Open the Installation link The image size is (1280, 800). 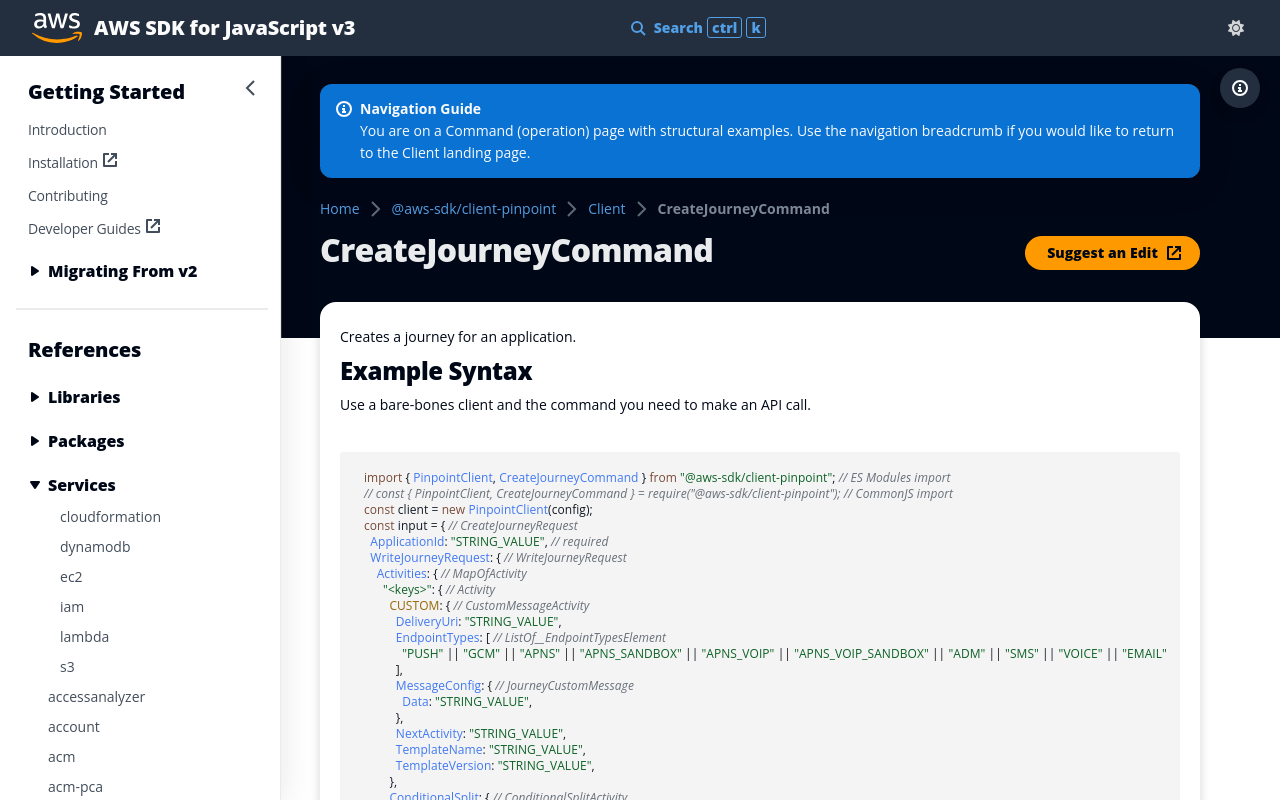[63, 163]
